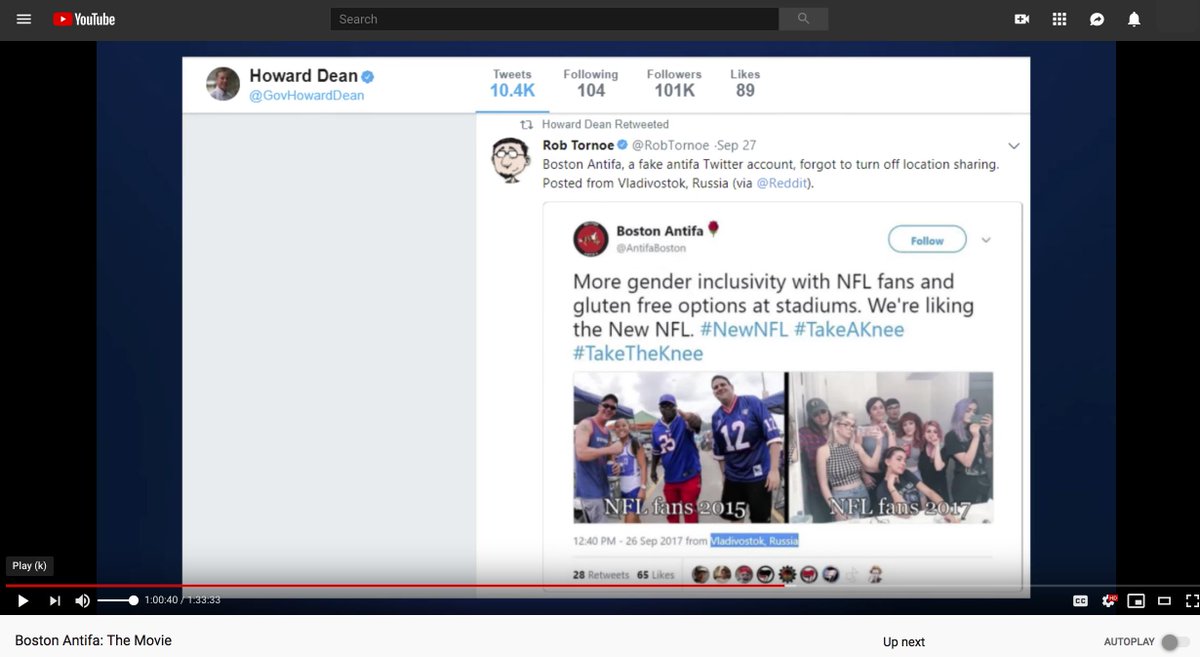Click the NFL fans 2017 photo
1200x657 pixels.
point(892,447)
